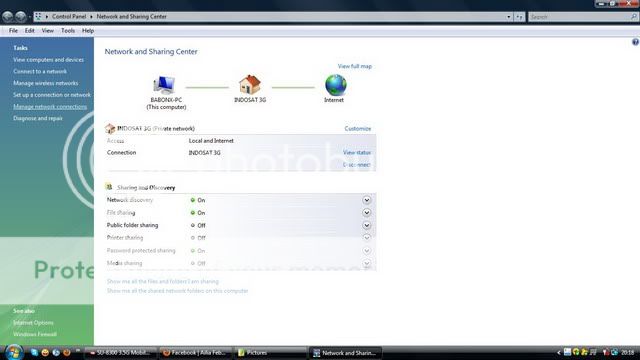Click the Back navigation arrow button
640x360 pixels.
7,17
